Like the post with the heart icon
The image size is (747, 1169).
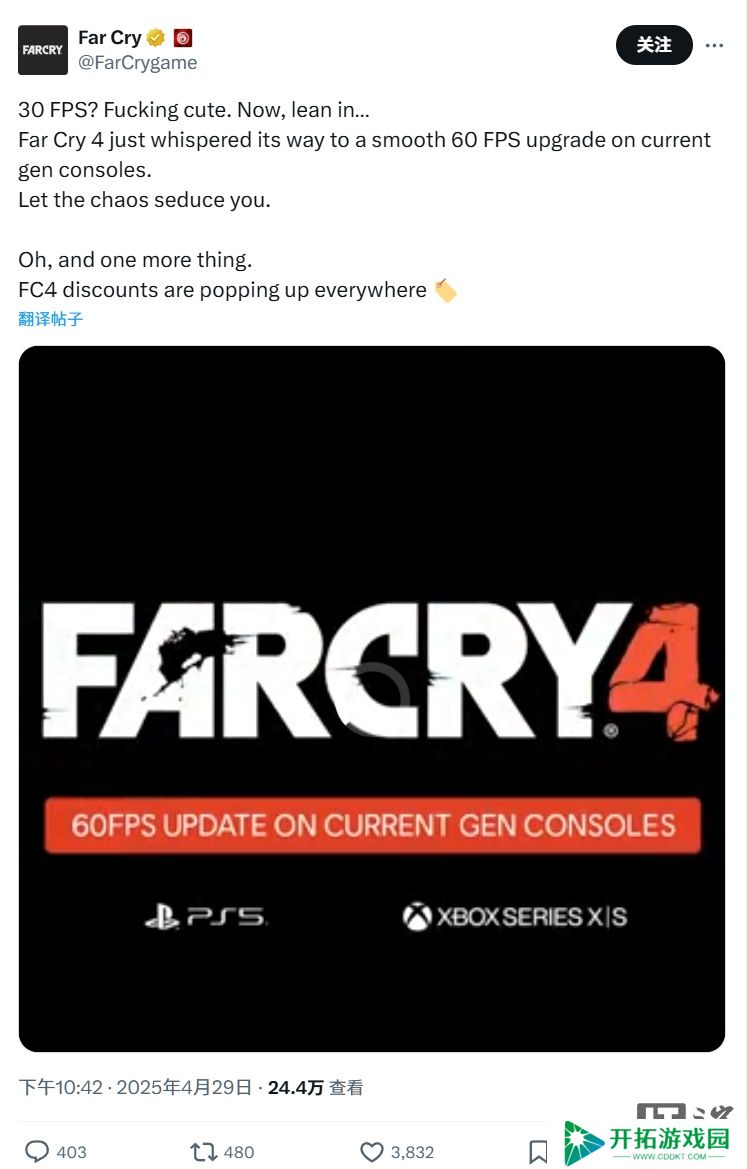(371, 1152)
